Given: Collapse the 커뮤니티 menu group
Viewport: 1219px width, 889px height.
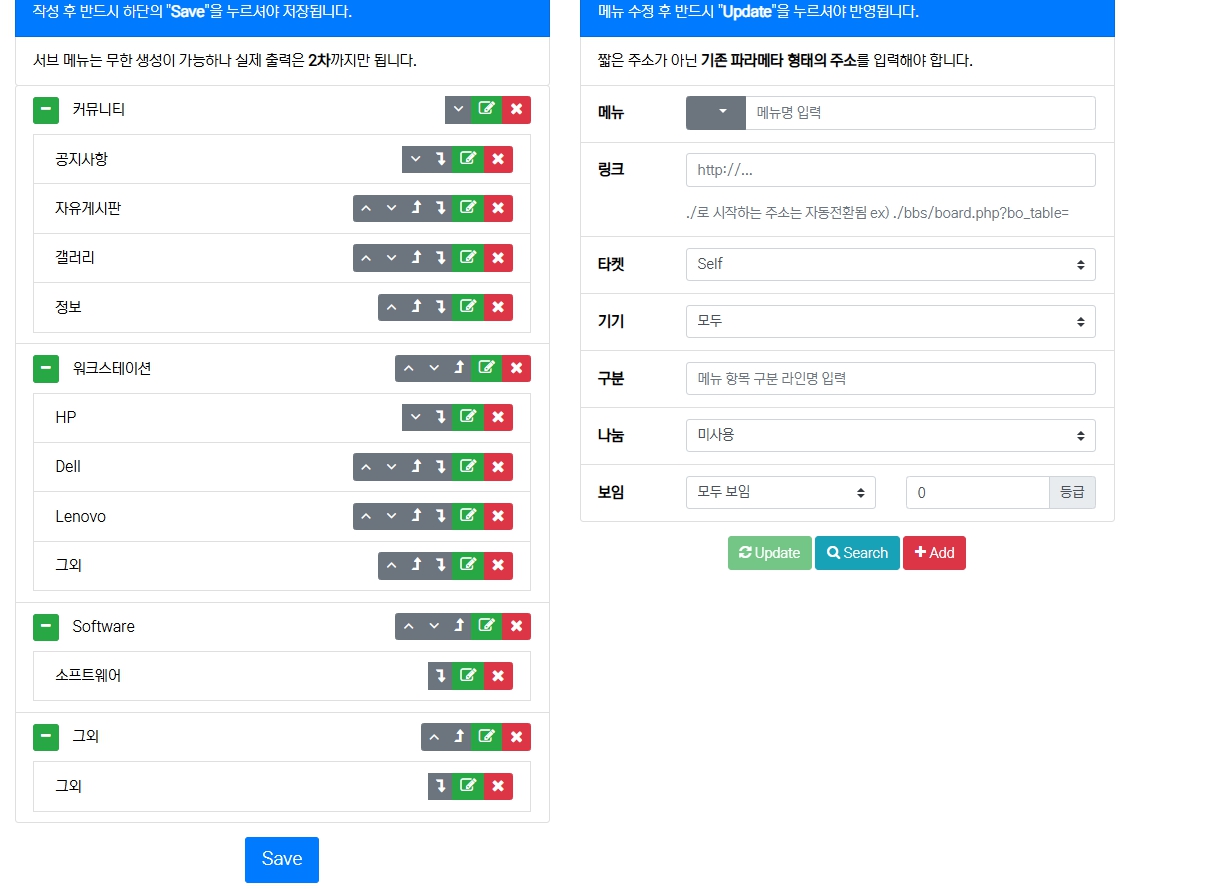Looking at the screenshot, I should (x=46, y=110).
